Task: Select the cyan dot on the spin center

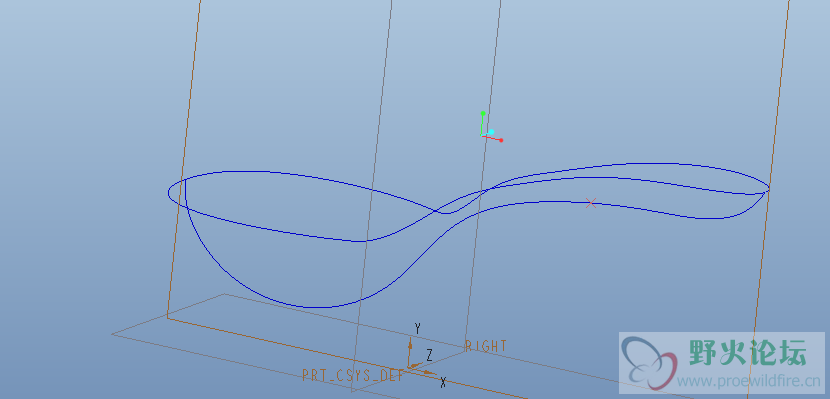Action: pos(491,132)
